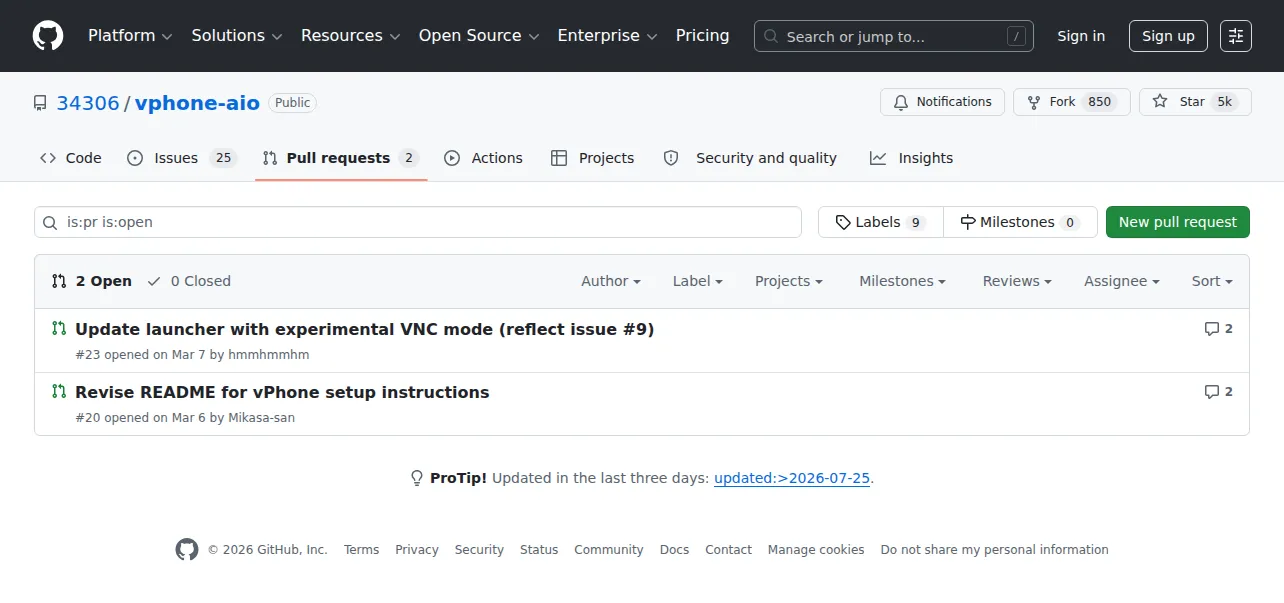
Task: Switch to the Actions tab
Action: coord(483,158)
